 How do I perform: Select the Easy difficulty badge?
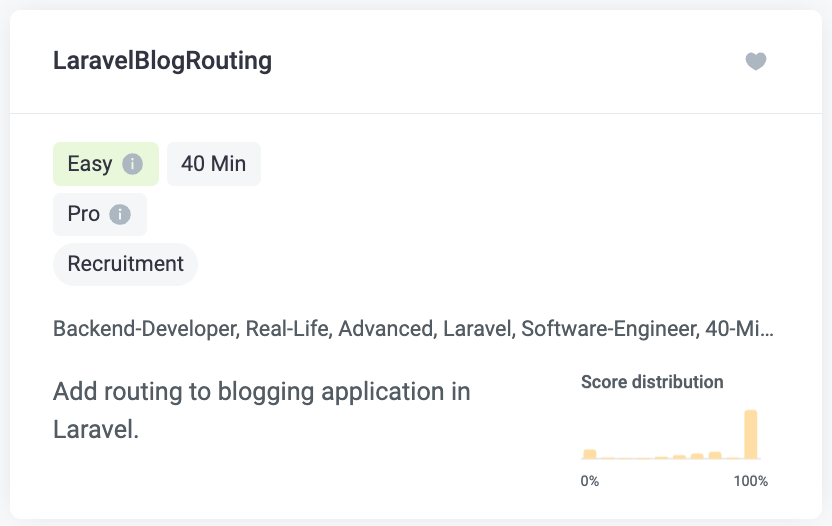click(x=106, y=164)
